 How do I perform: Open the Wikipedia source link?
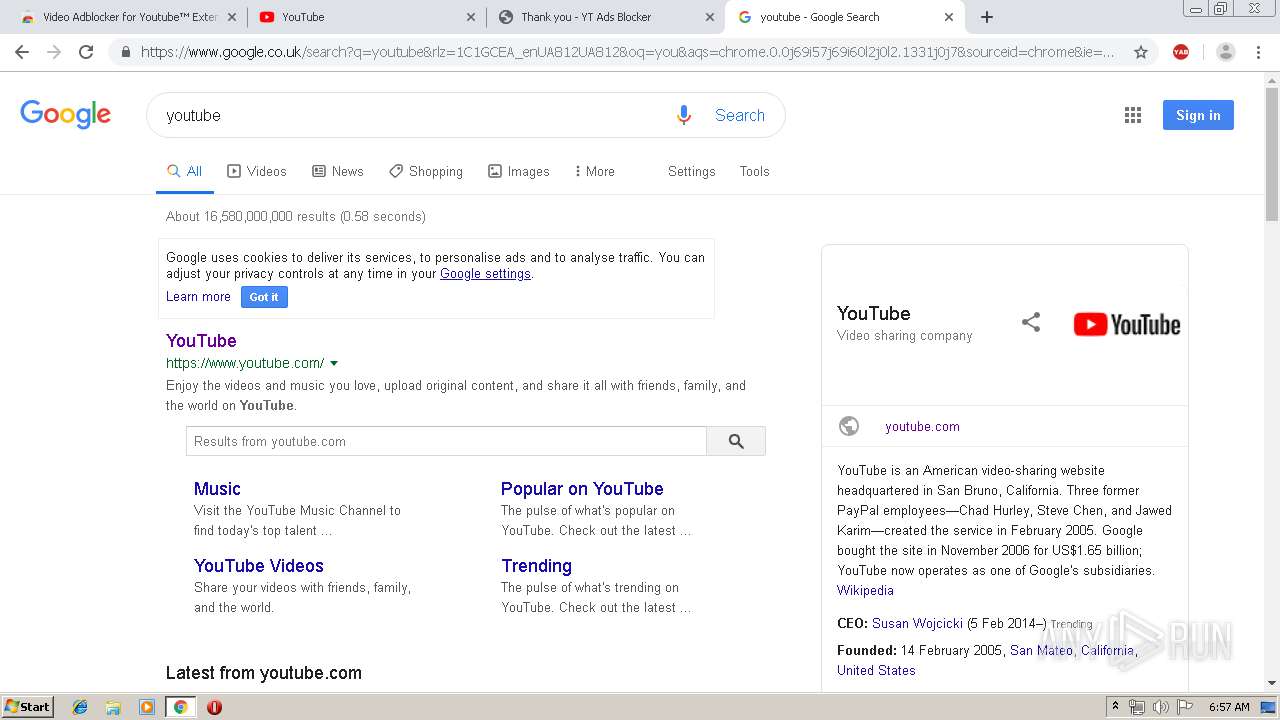coord(865,590)
